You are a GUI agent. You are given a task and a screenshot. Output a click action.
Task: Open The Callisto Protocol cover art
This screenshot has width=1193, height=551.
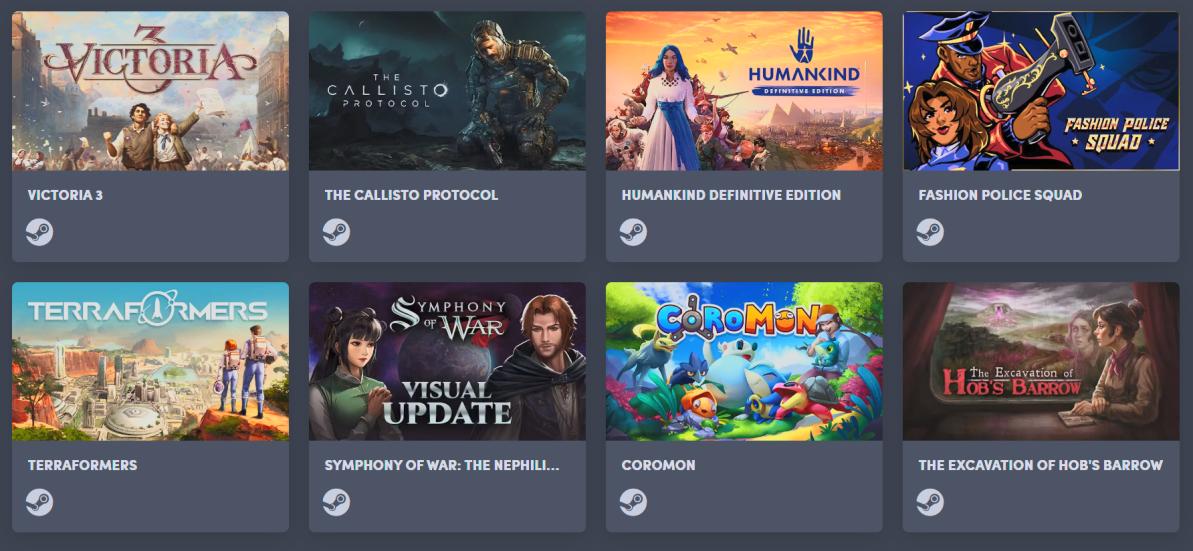point(447,91)
